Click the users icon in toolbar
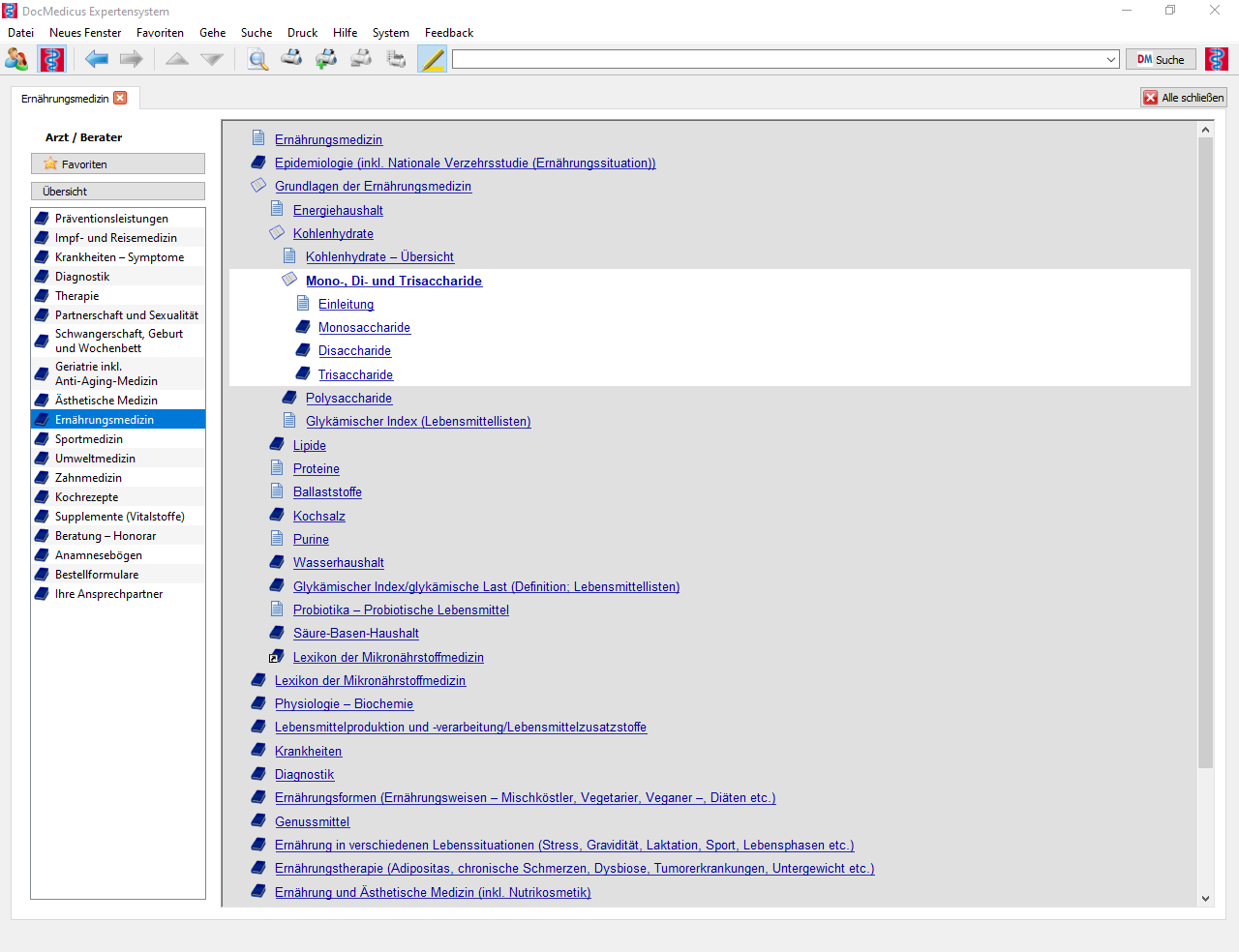This screenshot has width=1239, height=952. 16,59
